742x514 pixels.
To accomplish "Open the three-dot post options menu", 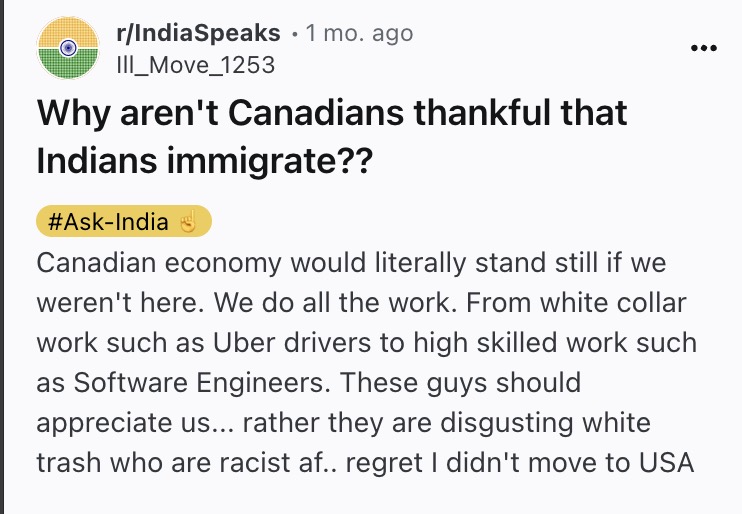I will click(x=704, y=48).
